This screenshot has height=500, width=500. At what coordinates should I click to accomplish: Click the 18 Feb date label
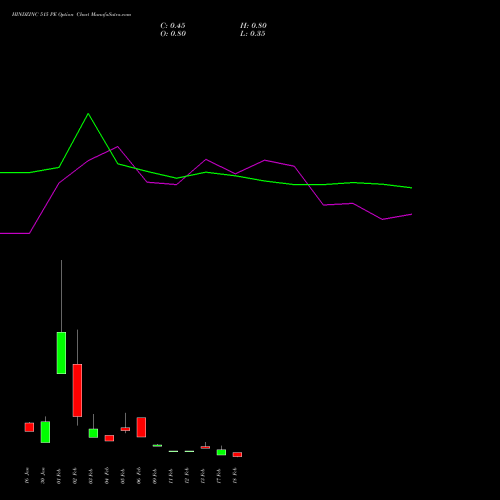click(235, 476)
